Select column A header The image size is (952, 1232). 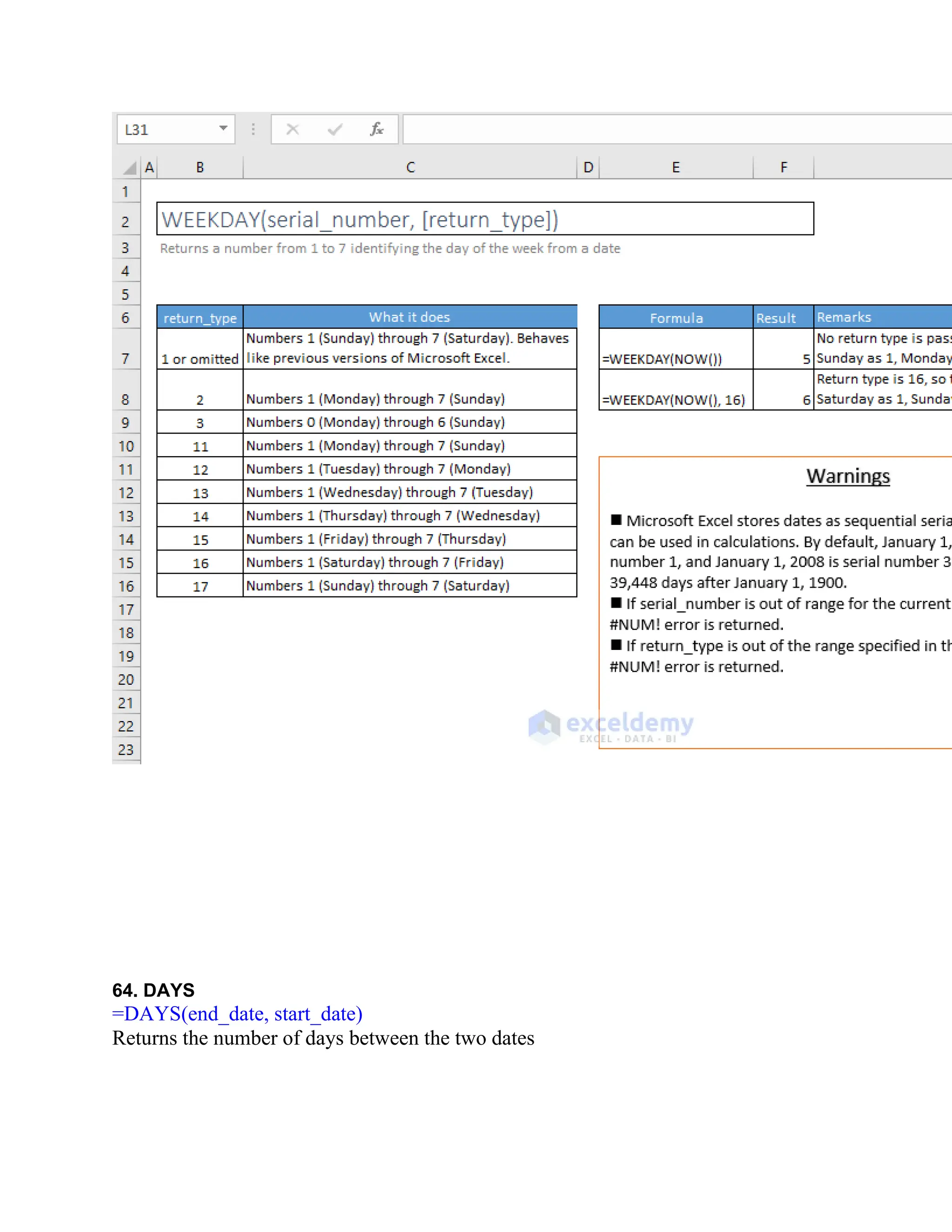point(149,167)
